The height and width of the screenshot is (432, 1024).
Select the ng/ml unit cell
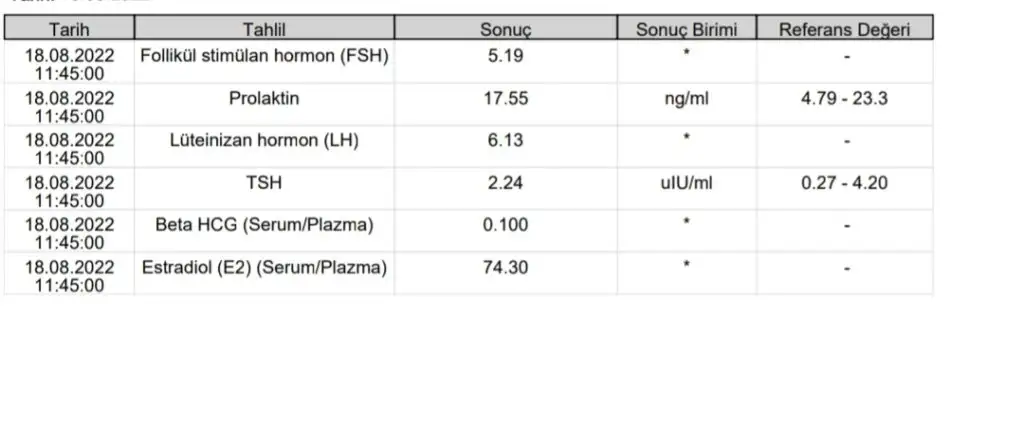(x=686, y=98)
